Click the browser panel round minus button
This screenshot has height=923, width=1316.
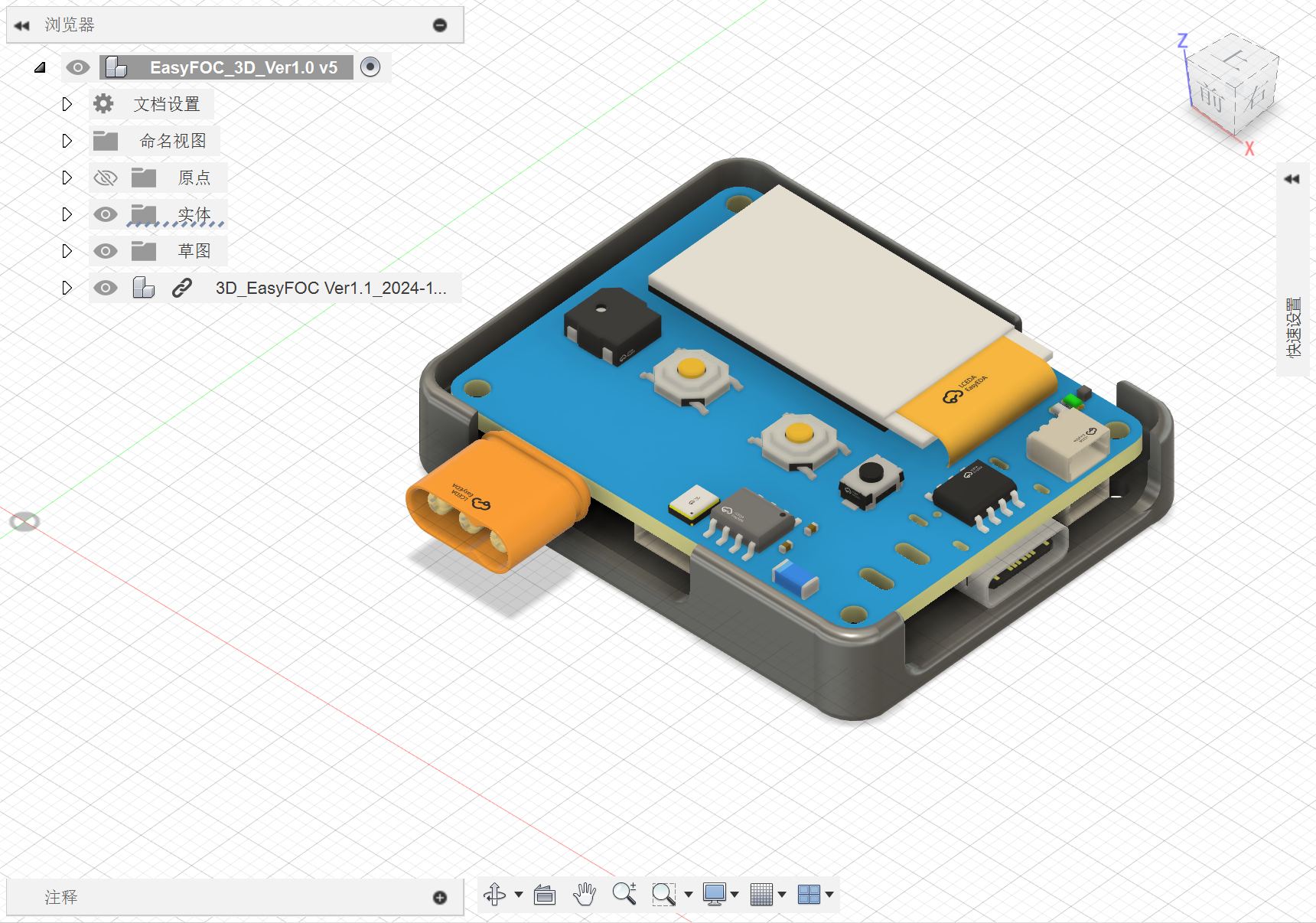pos(440,25)
